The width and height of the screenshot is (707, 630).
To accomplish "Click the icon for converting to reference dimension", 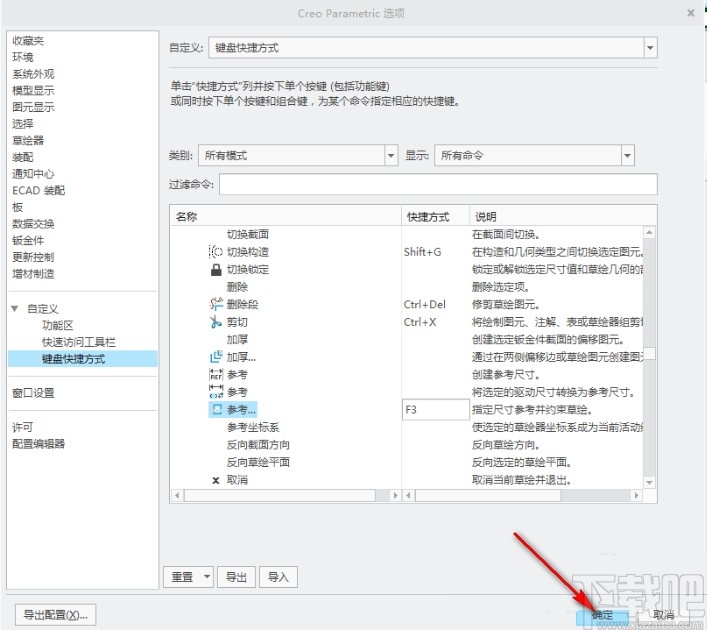I will click(216, 391).
